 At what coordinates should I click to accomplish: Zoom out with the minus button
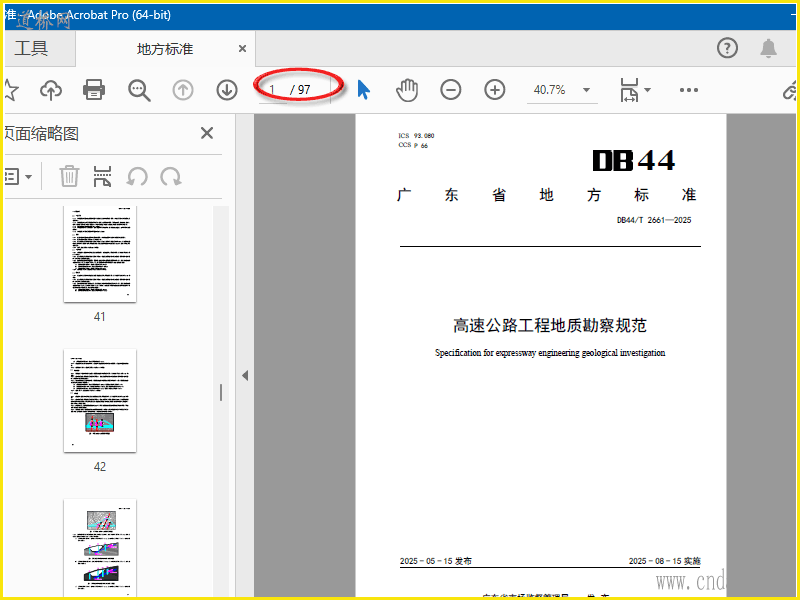coord(451,90)
